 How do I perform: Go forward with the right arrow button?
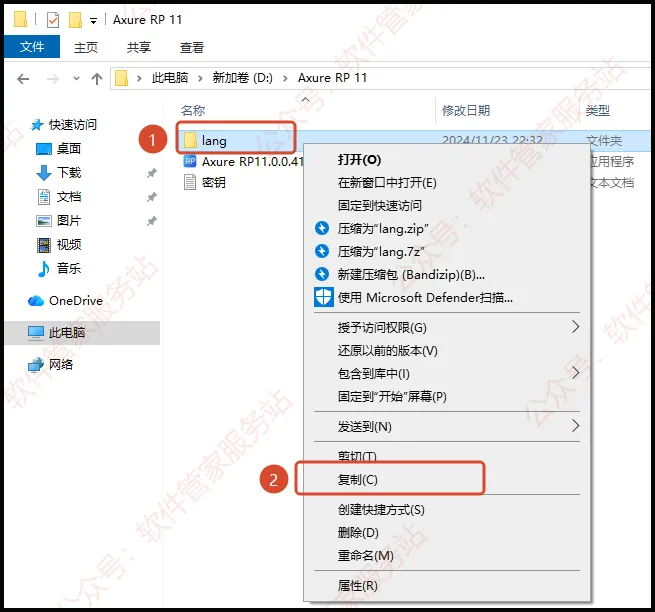tap(53, 79)
